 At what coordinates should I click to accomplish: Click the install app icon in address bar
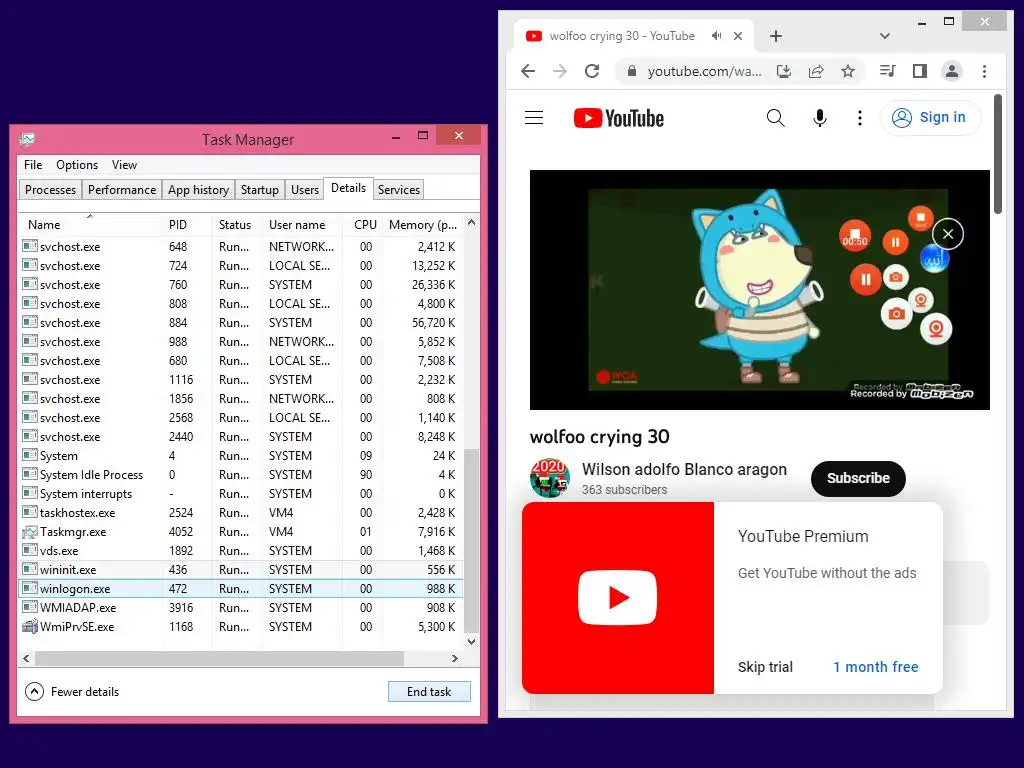[784, 71]
